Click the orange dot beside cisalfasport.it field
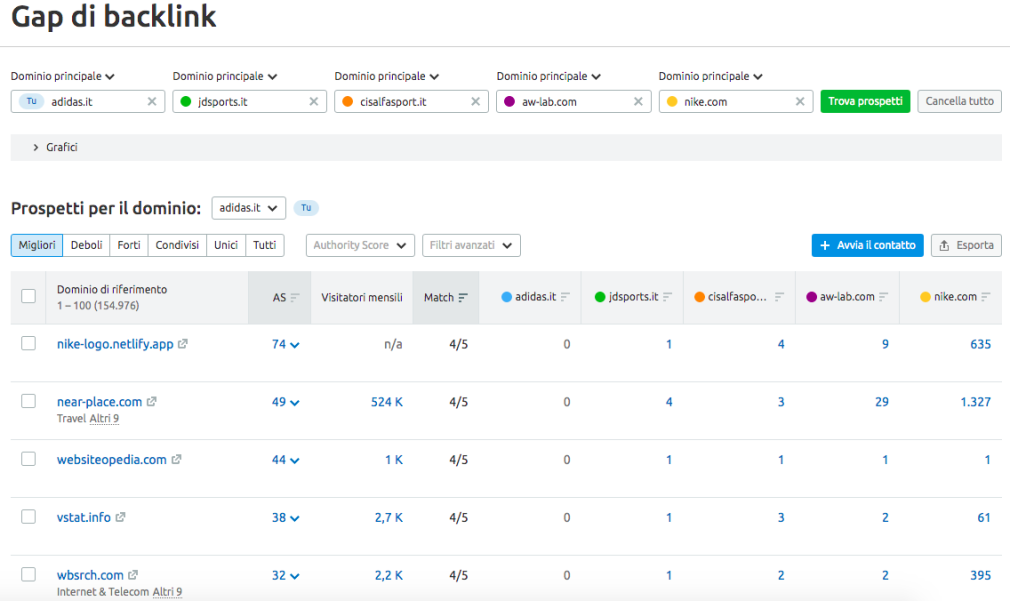This screenshot has height=601, width=1010. pos(348,101)
